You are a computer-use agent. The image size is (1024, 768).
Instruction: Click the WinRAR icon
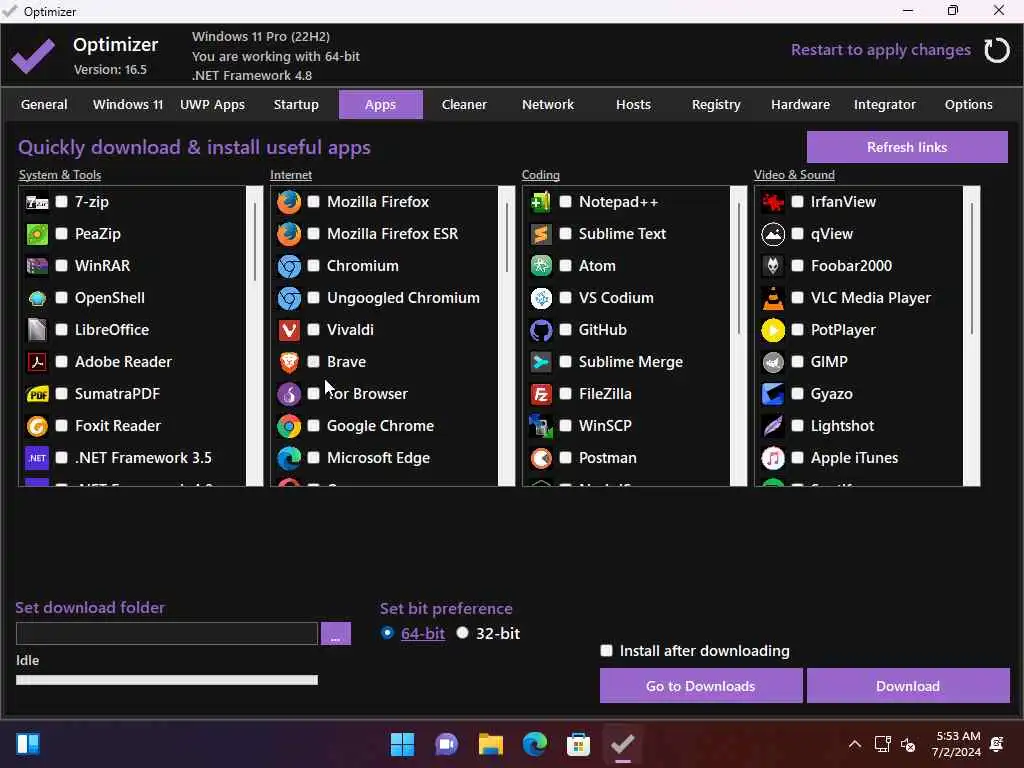coord(37,266)
